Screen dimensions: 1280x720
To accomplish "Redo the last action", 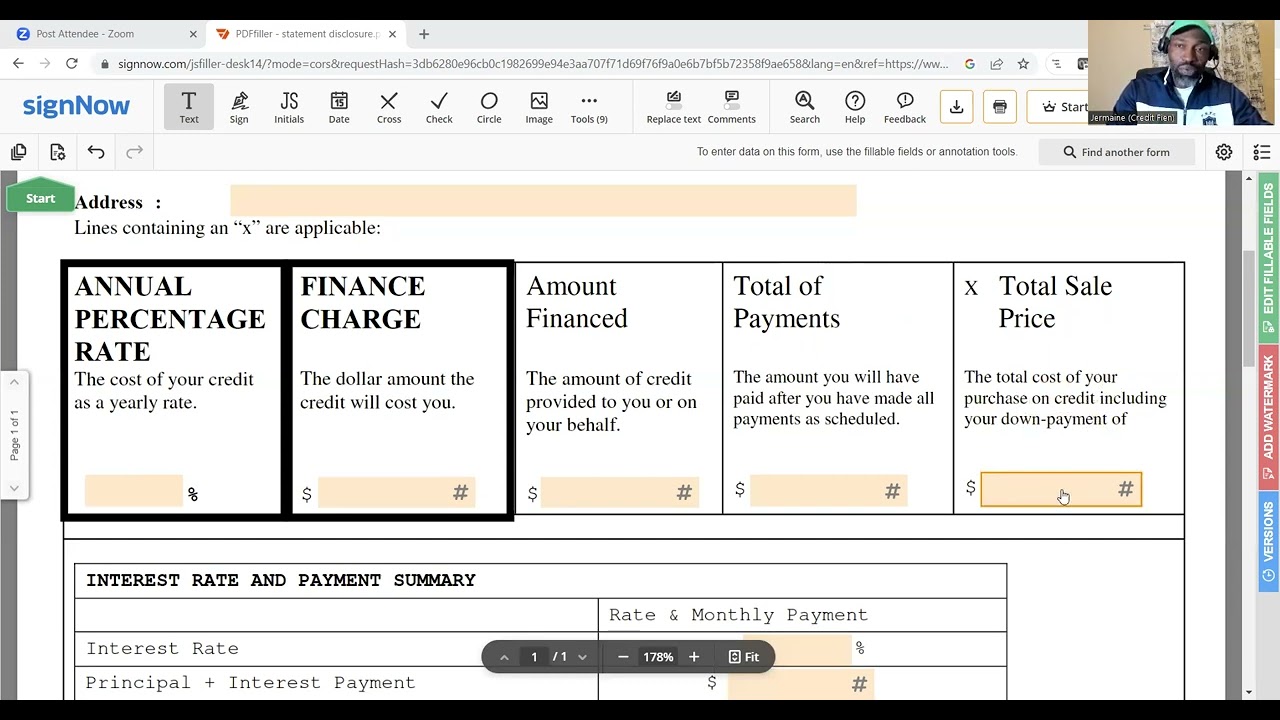I will [134, 152].
